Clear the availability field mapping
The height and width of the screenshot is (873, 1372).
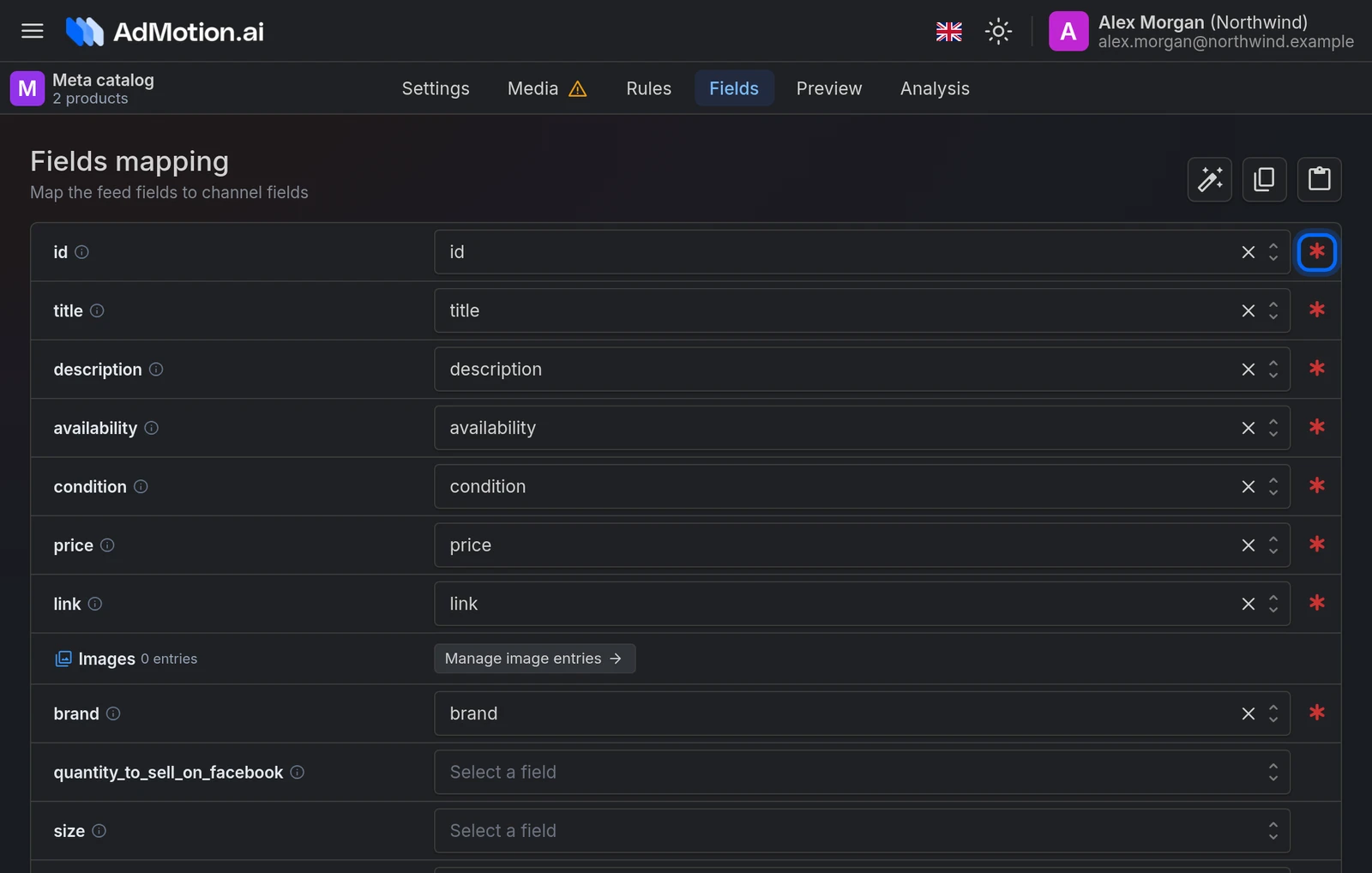(x=1248, y=428)
